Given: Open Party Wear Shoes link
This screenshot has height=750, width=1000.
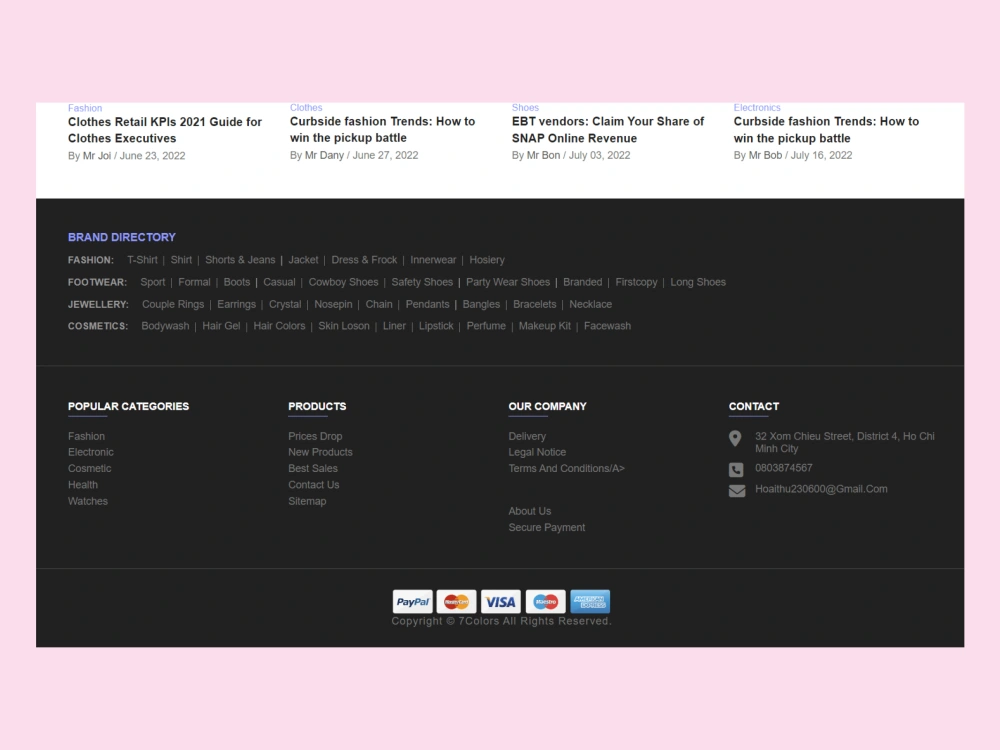Looking at the screenshot, I should pos(508,282).
